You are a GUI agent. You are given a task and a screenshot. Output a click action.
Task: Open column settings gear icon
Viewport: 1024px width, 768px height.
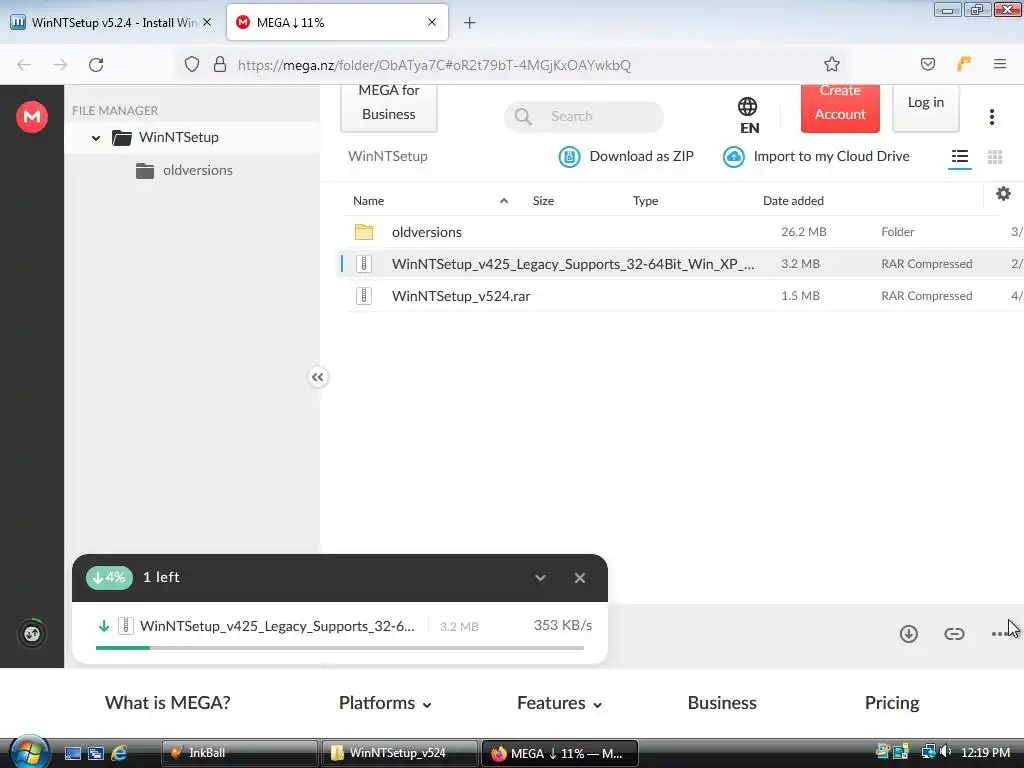(x=1003, y=193)
